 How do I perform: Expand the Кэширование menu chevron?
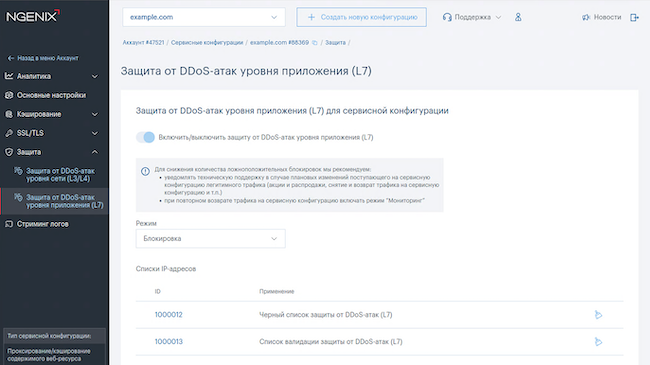95,114
